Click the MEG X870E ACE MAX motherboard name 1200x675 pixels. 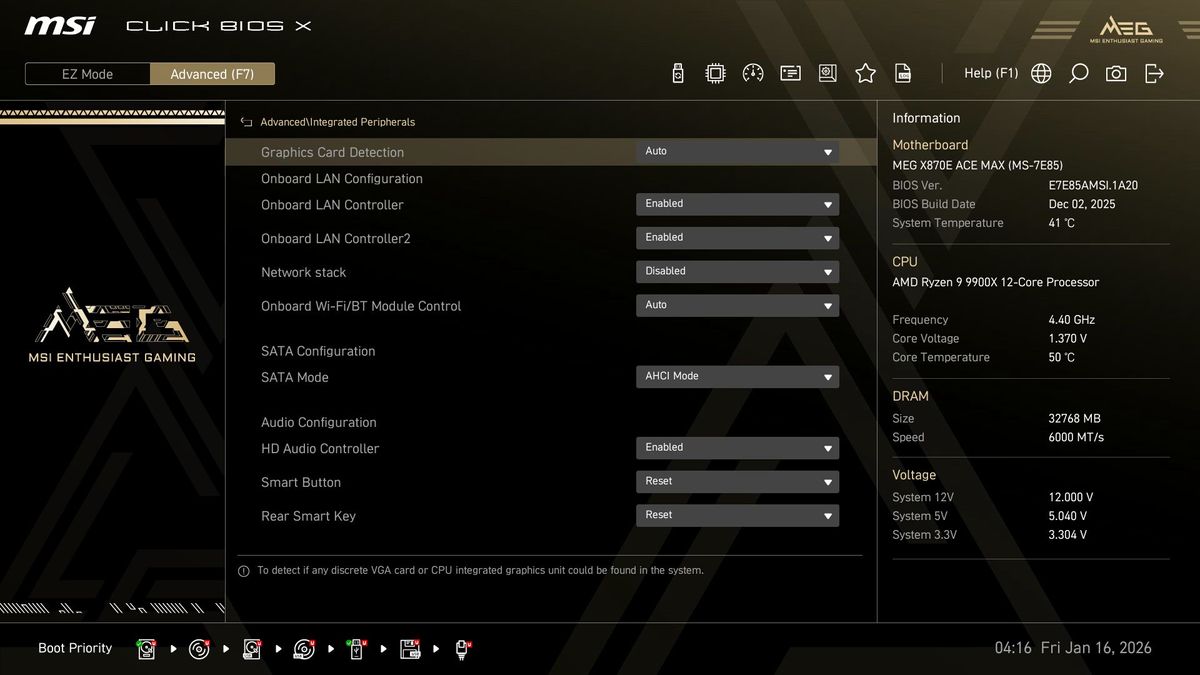[978, 165]
